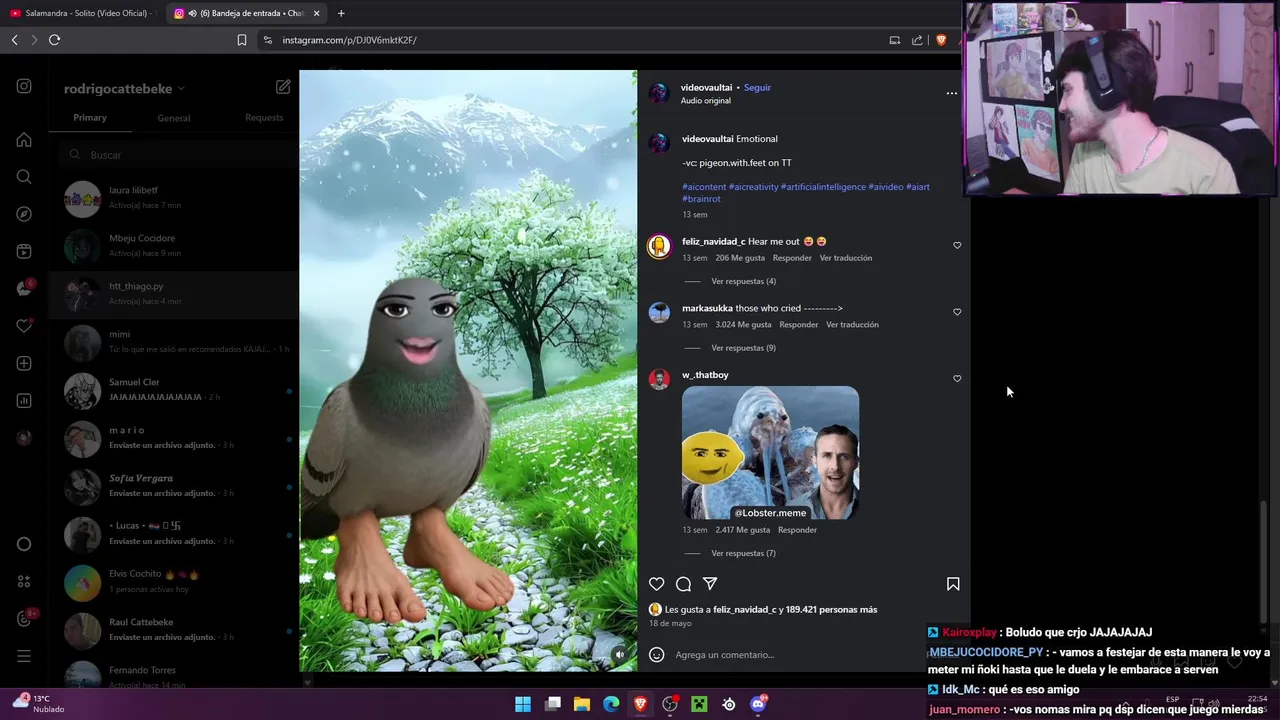Bookmark this page in the address bar
This screenshot has width=1280, height=720.
[x=242, y=40]
